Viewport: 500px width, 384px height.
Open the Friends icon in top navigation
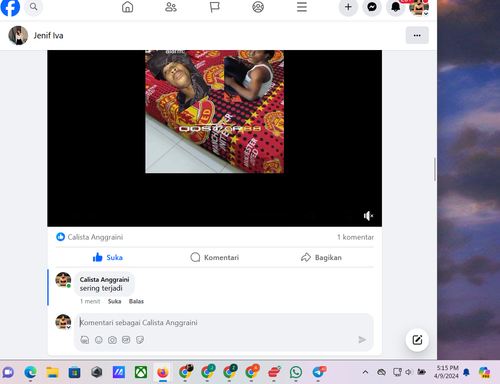coord(171,7)
